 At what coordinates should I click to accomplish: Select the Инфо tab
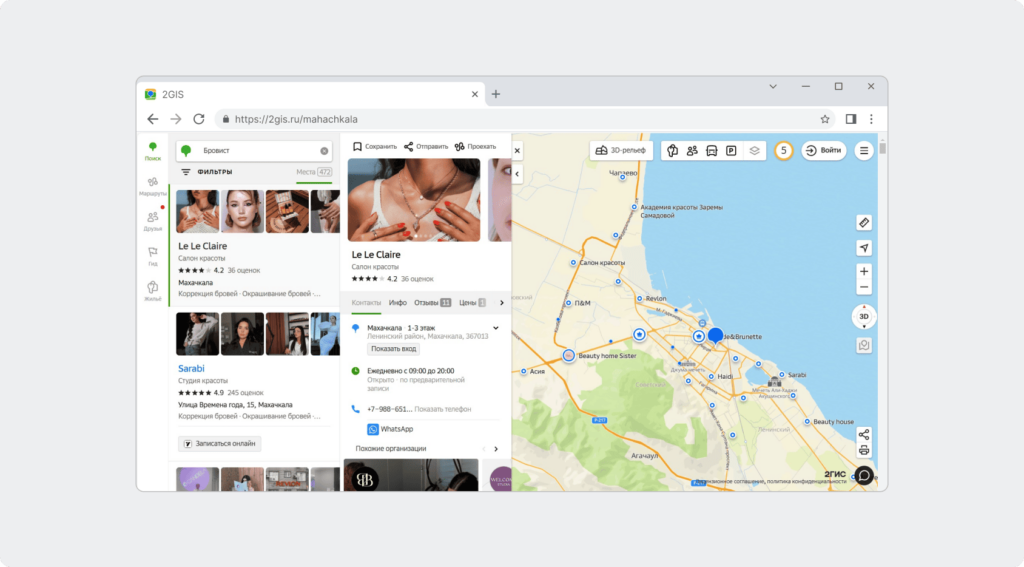pos(397,302)
